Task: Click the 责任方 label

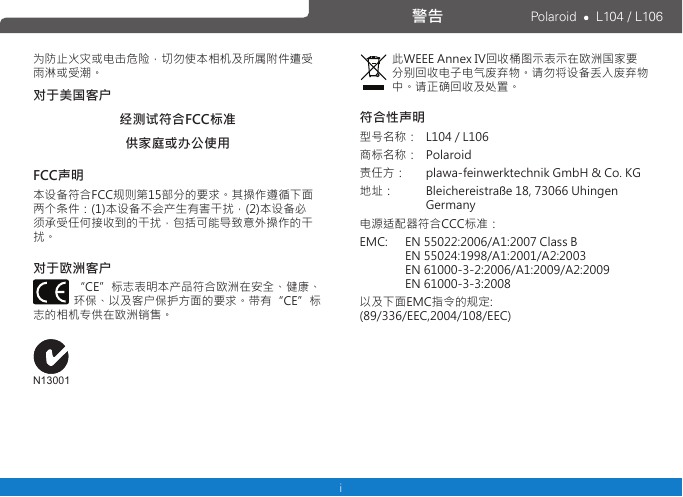Action: [x=382, y=173]
